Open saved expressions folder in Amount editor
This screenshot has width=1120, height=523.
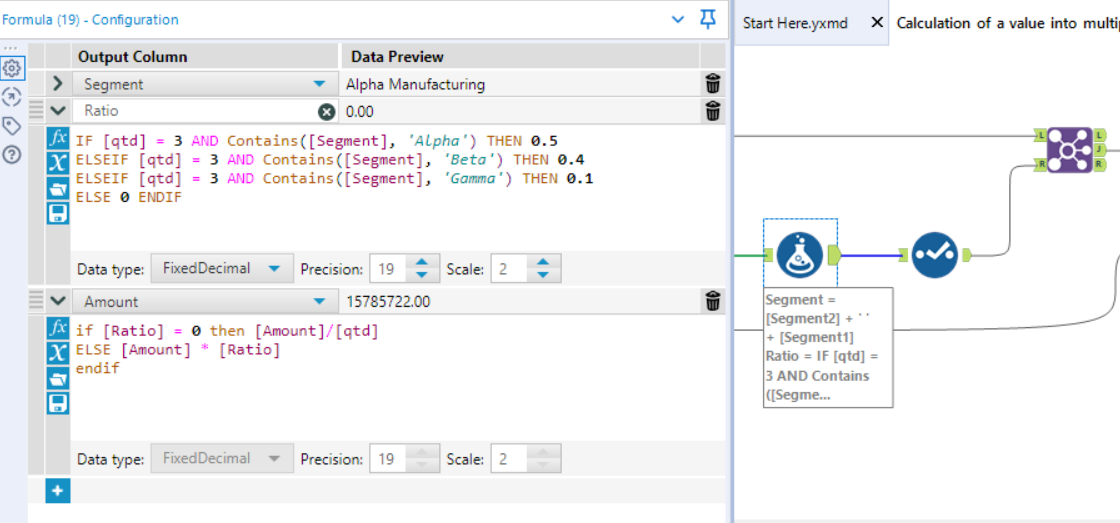tap(58, 378)
